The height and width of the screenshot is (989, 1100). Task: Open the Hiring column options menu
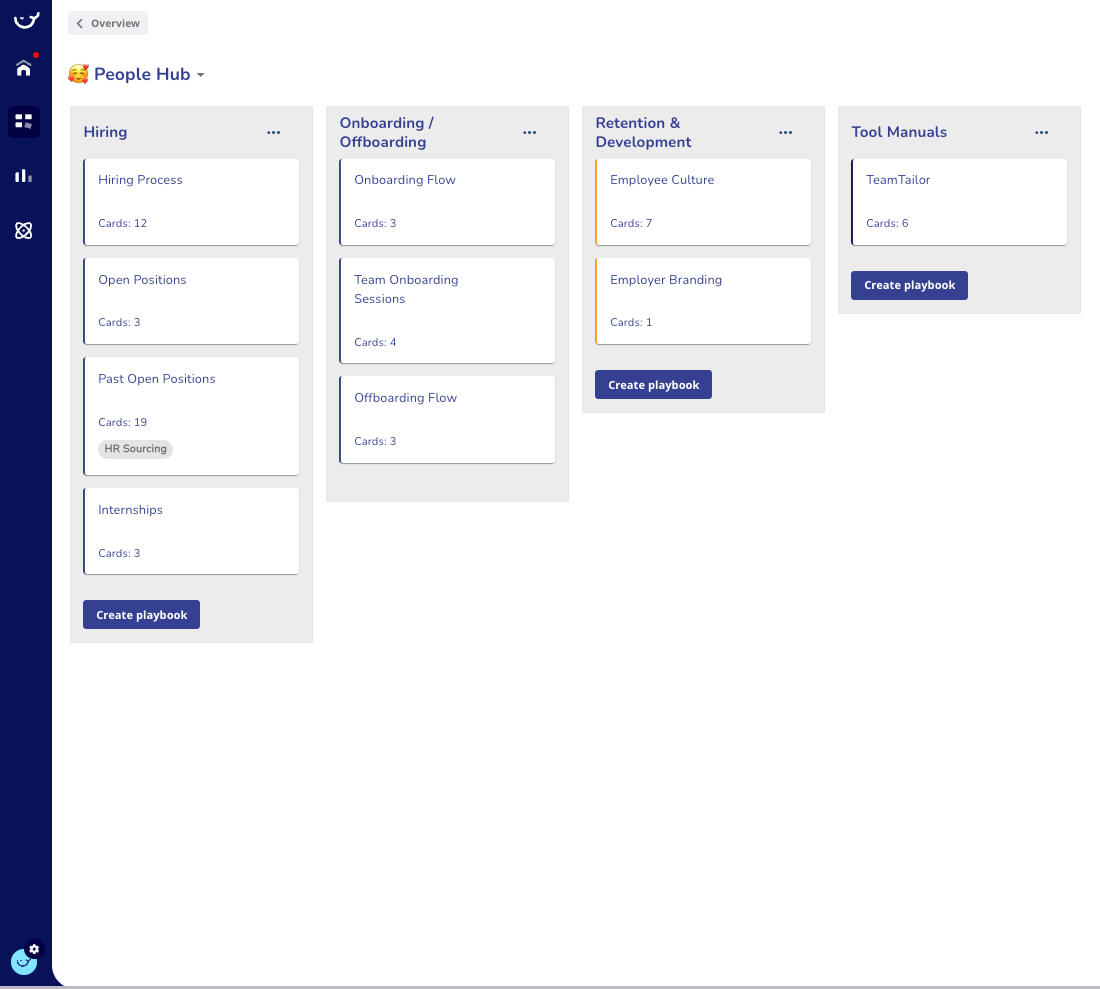pyautogui.click(x=273, y=132)
